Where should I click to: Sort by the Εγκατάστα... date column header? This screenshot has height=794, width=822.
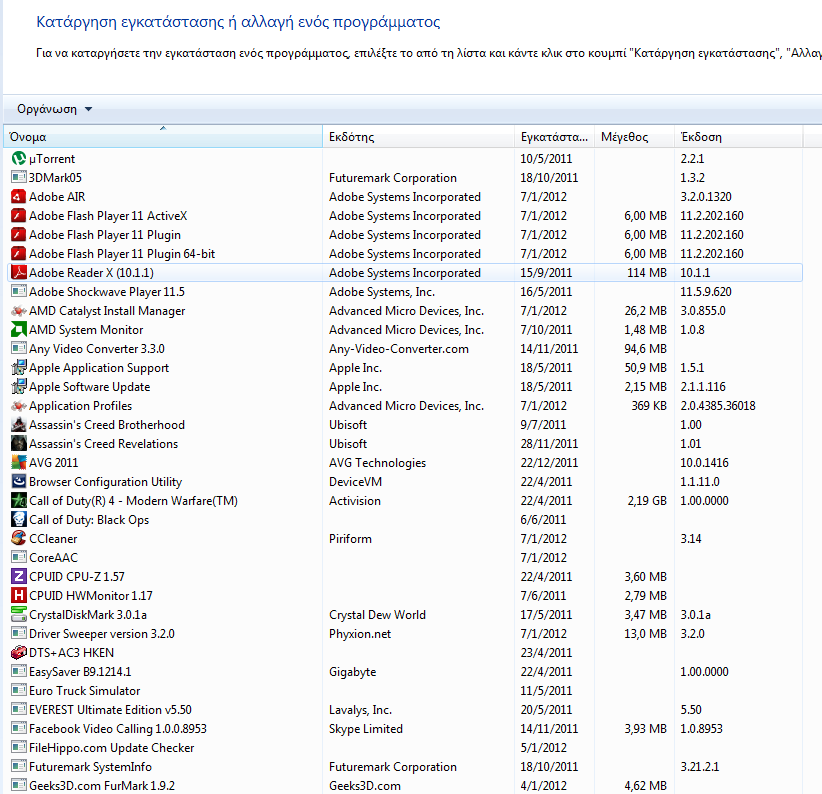pyautogui.click(x=554, y=137)
